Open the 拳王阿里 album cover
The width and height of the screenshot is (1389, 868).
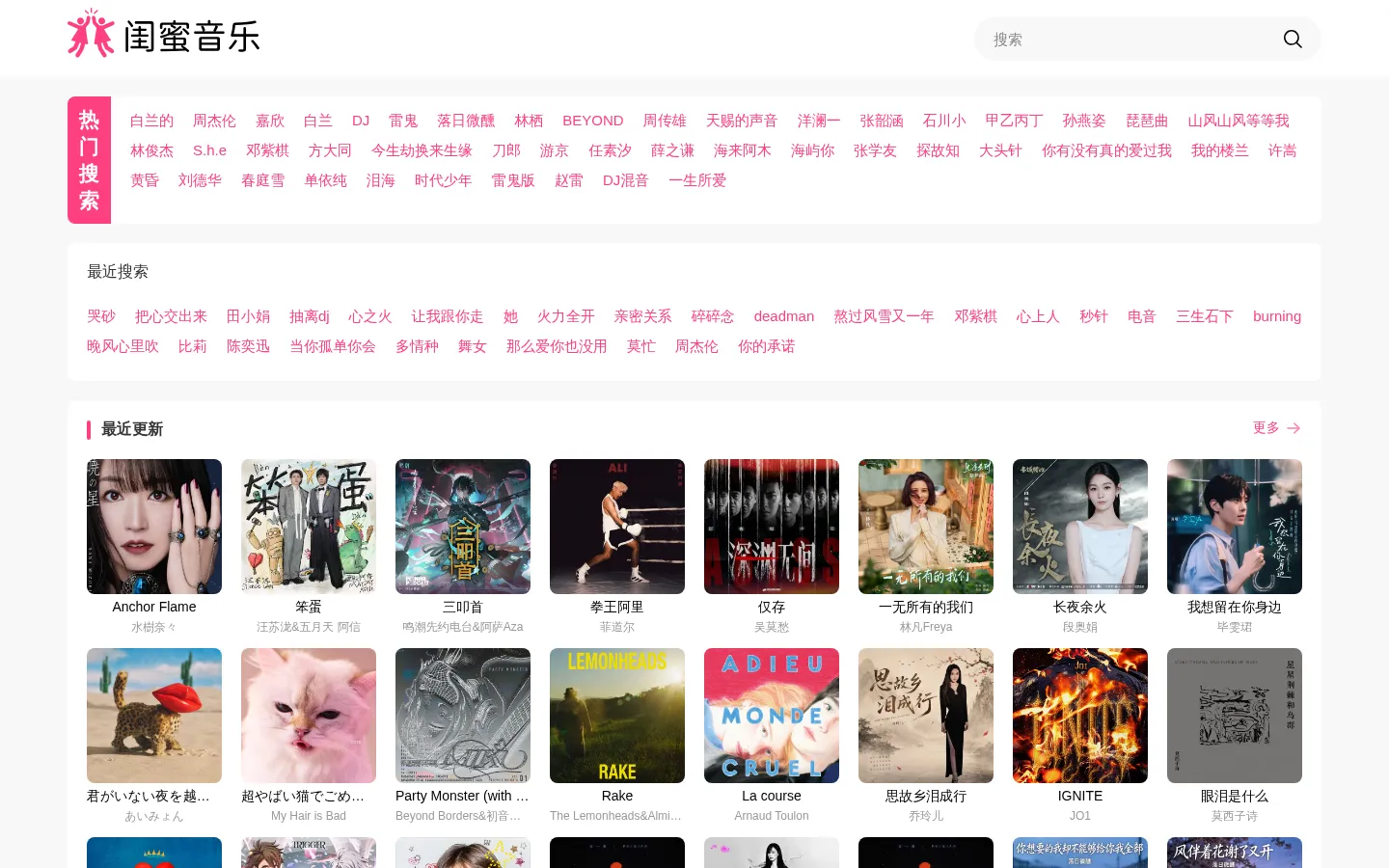pos(617,527)
